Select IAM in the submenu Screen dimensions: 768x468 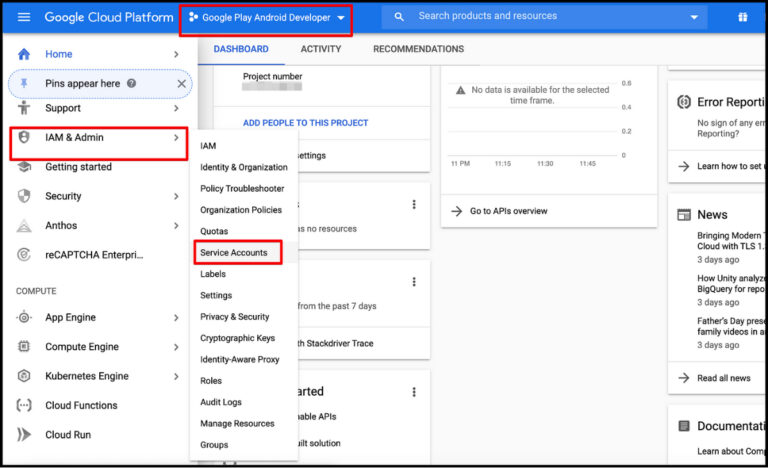(208, 146)
